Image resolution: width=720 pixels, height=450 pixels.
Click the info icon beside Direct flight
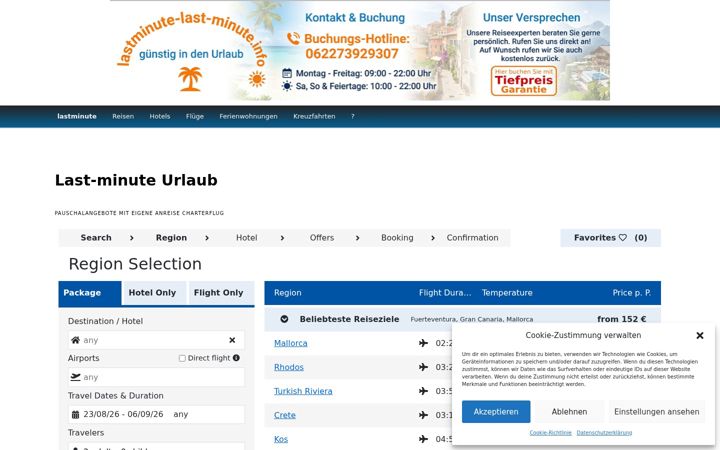click(x=236, y=358)
